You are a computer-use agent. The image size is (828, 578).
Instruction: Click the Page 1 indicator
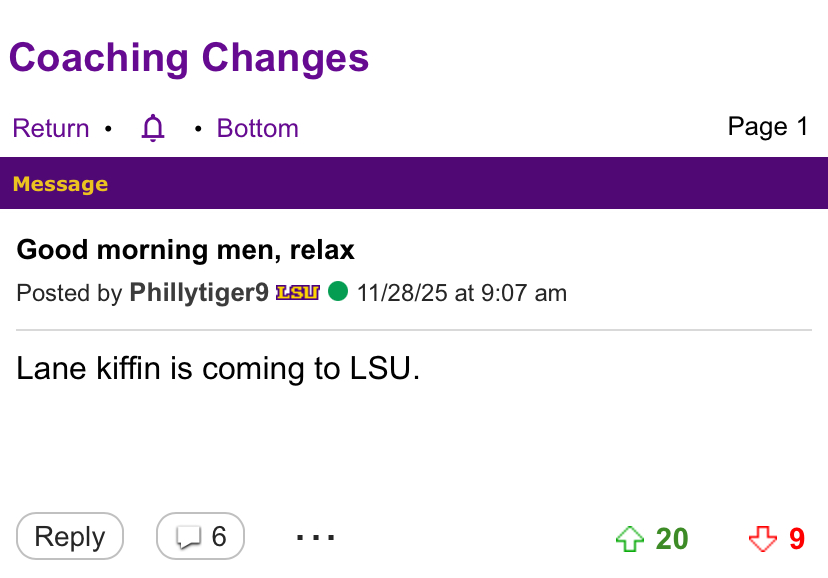[x=767, y=127]
